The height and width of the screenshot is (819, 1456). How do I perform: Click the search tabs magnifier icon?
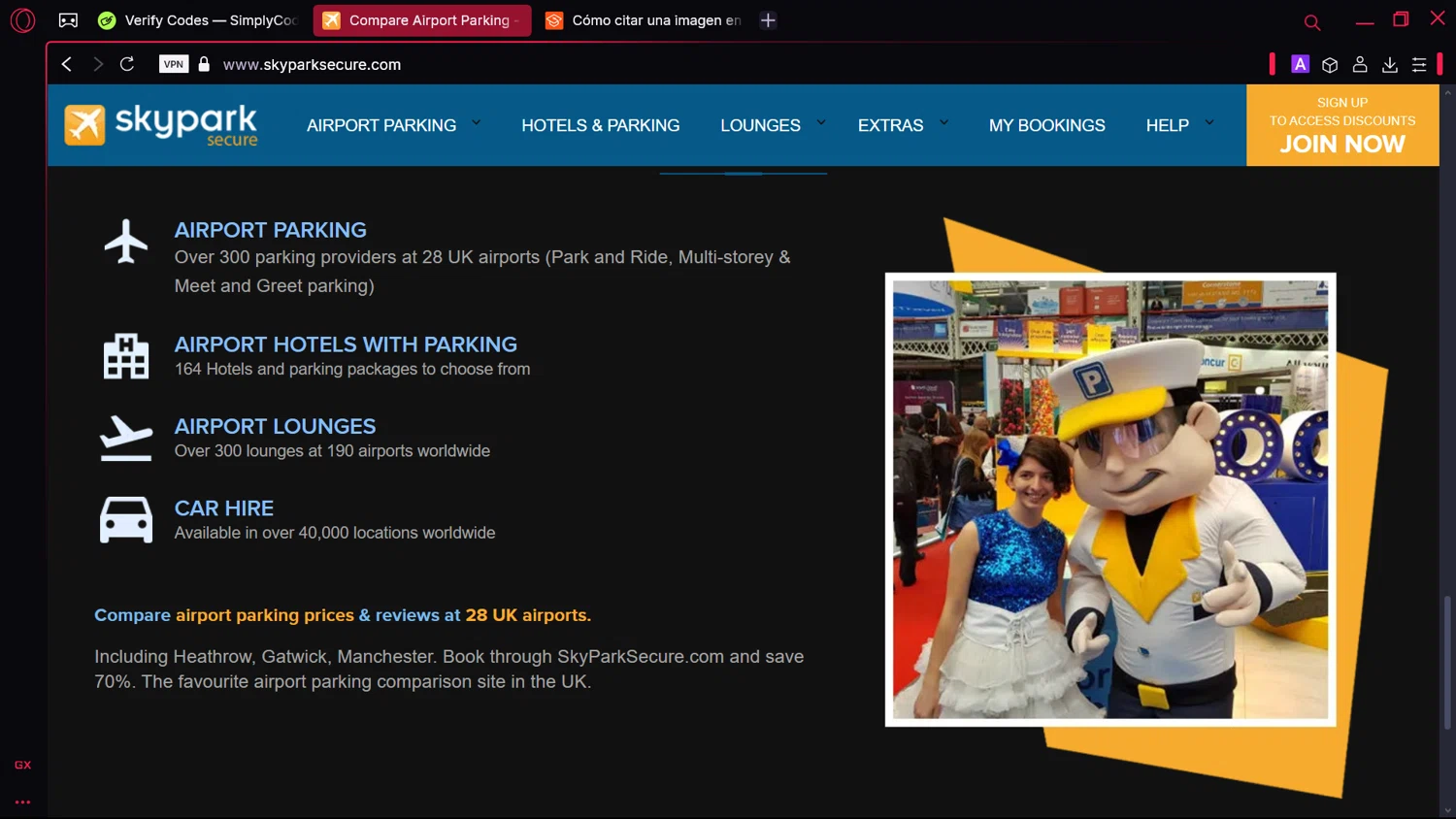coord(1312,21)
